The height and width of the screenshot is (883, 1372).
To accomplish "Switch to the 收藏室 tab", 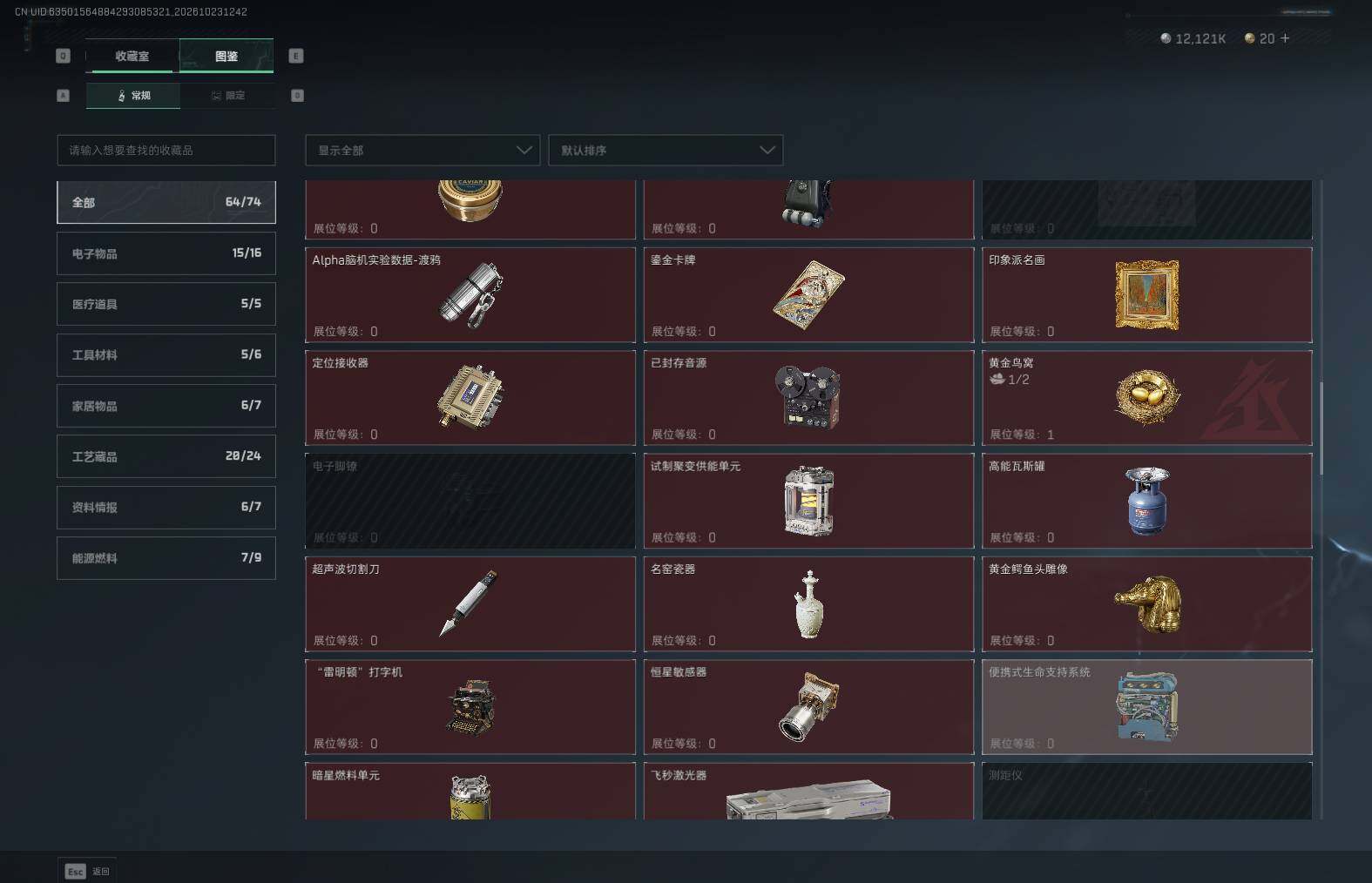I will [x=132, y=56].
